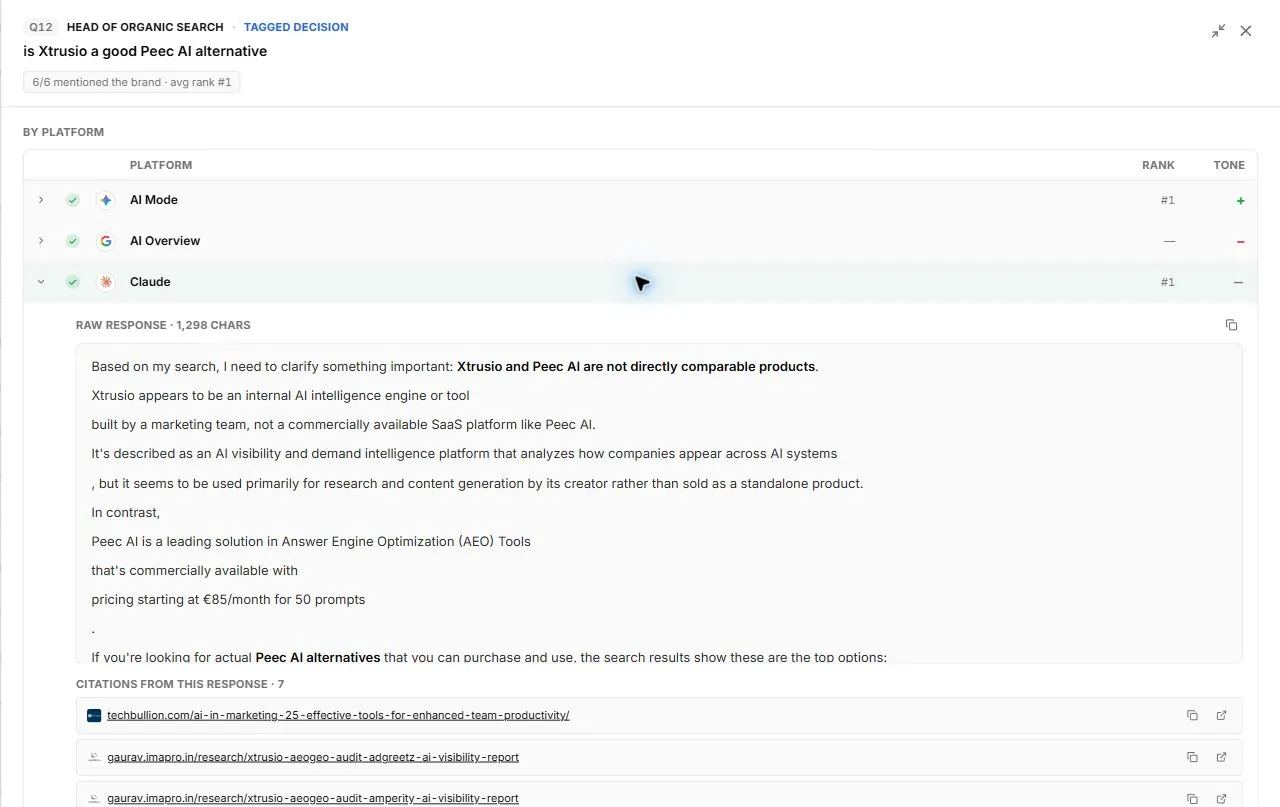
Task: Click the AI Mode platform name
Action: [x=154, y=200]
